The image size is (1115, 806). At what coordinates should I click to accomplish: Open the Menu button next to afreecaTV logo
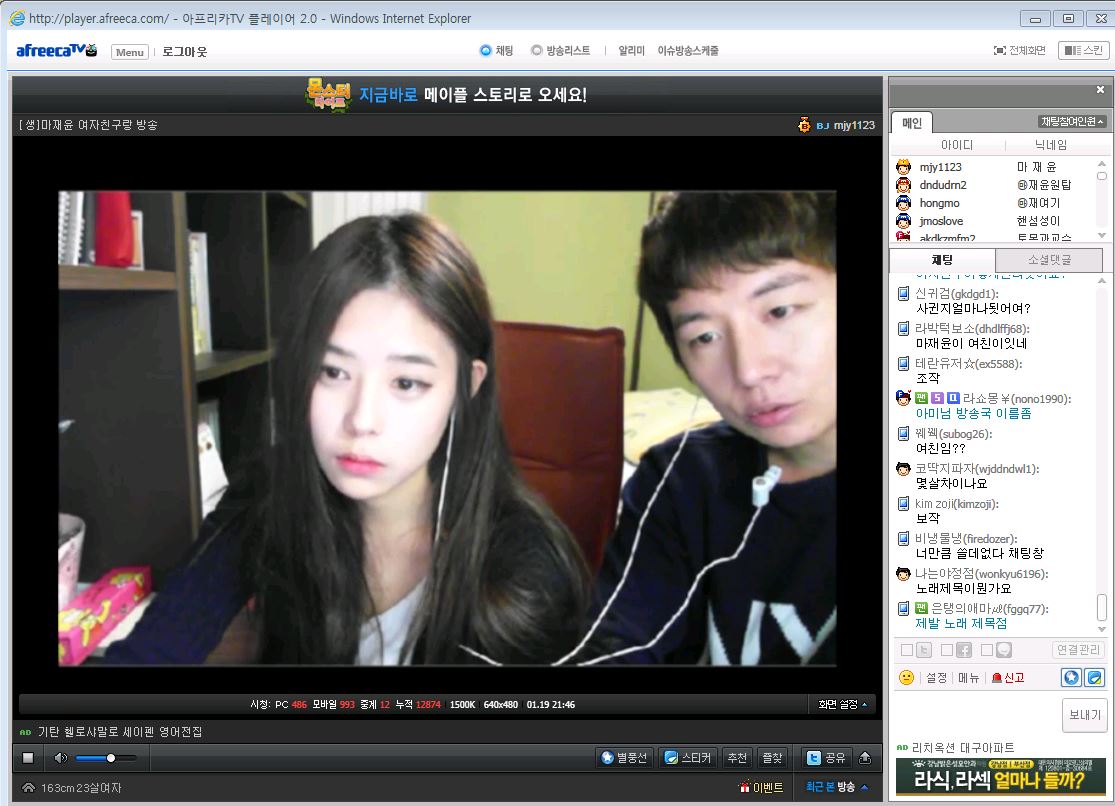pos(129,52)
